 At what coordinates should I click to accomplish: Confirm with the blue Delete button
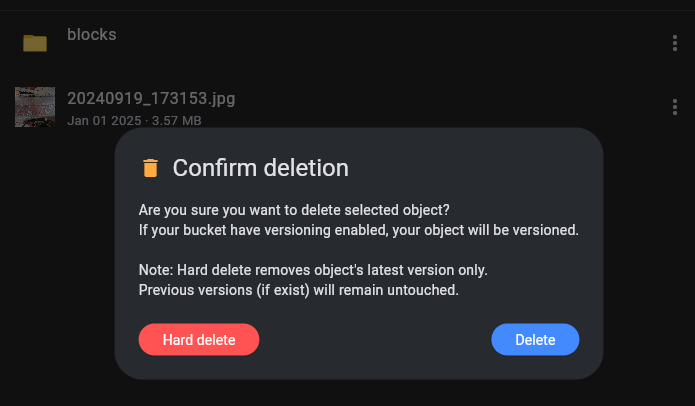535,340
